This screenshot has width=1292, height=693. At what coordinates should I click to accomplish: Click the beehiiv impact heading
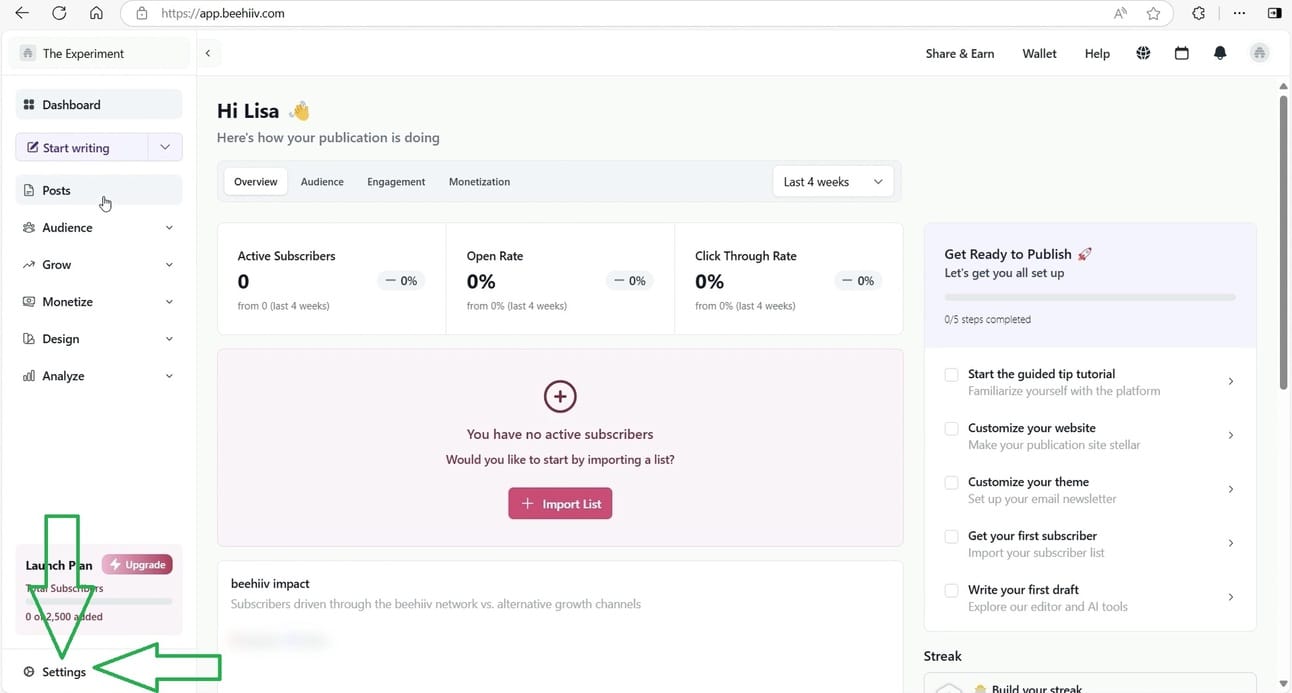tap(270, 583)
